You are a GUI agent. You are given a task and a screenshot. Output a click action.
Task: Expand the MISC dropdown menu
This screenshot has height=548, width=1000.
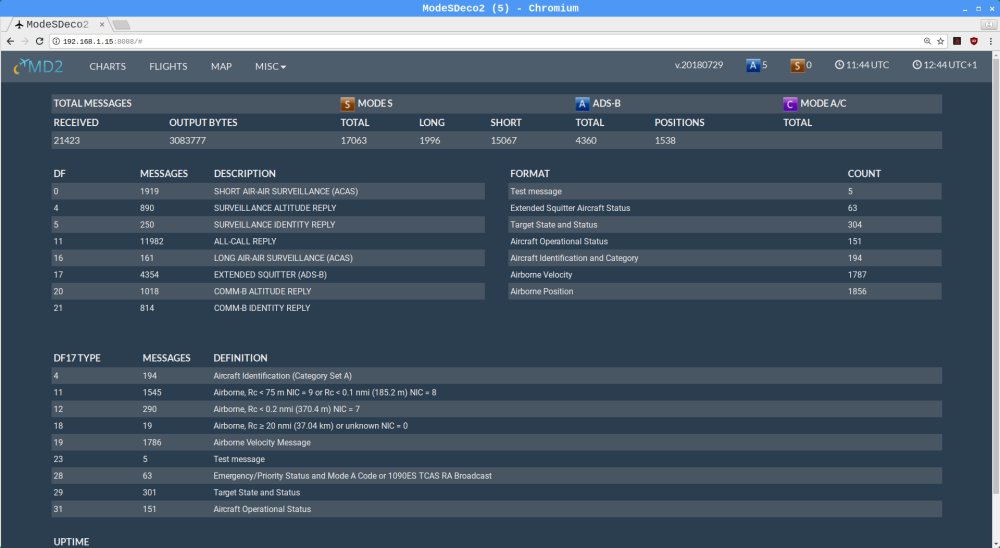click(x=270, y=66)
